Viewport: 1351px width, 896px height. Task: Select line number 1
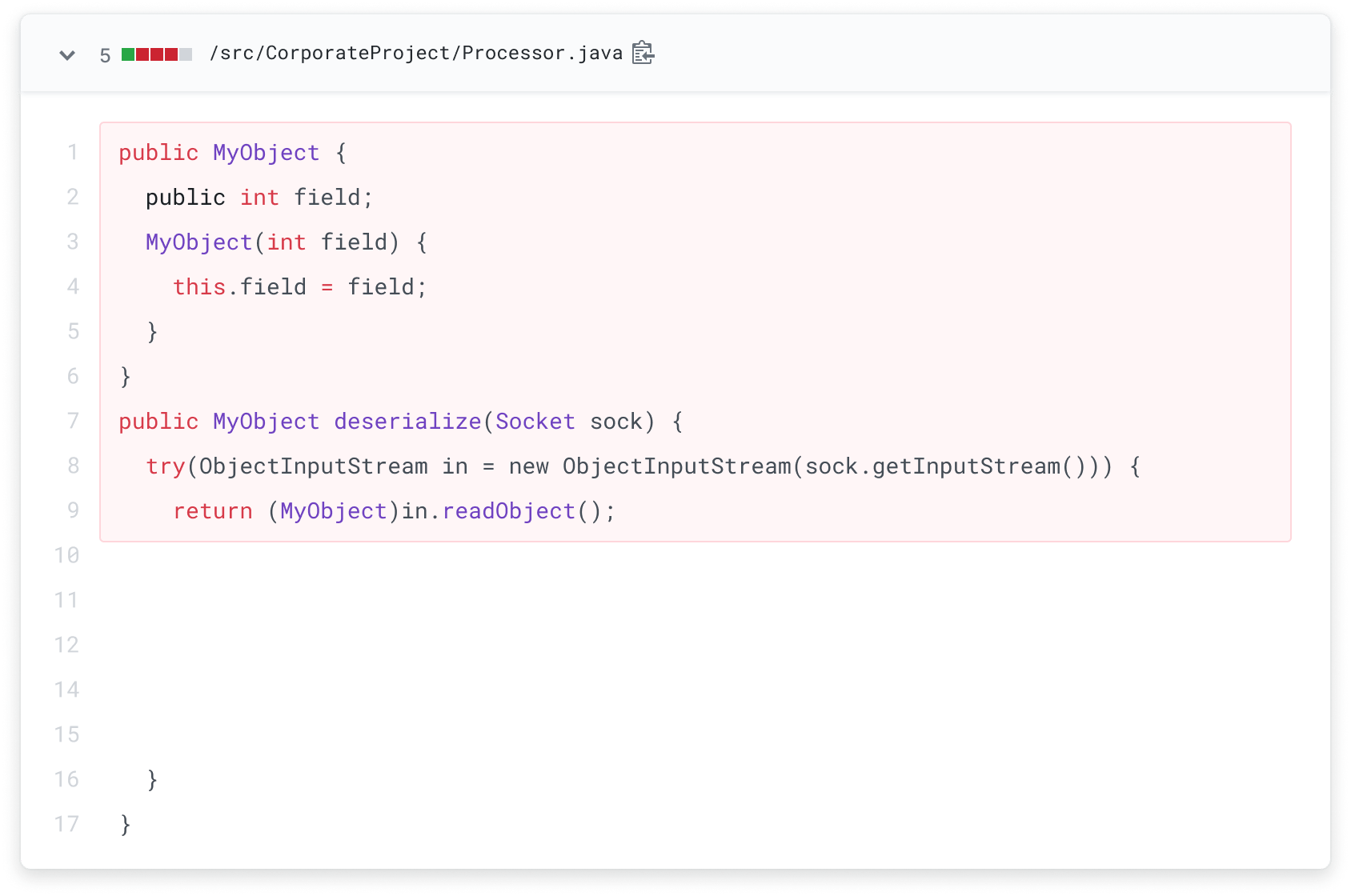click(x=73, y=152)
